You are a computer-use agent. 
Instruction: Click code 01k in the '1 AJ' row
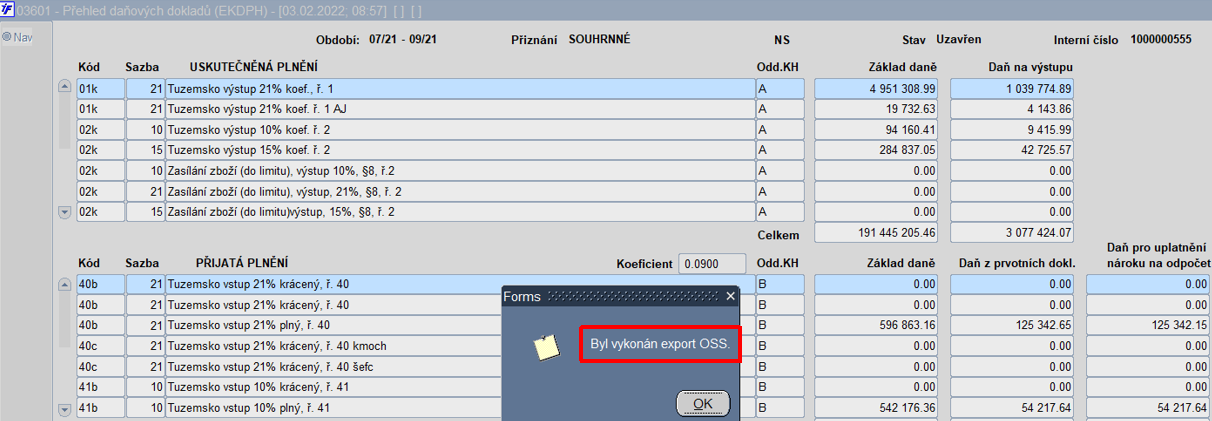point(100,109)
